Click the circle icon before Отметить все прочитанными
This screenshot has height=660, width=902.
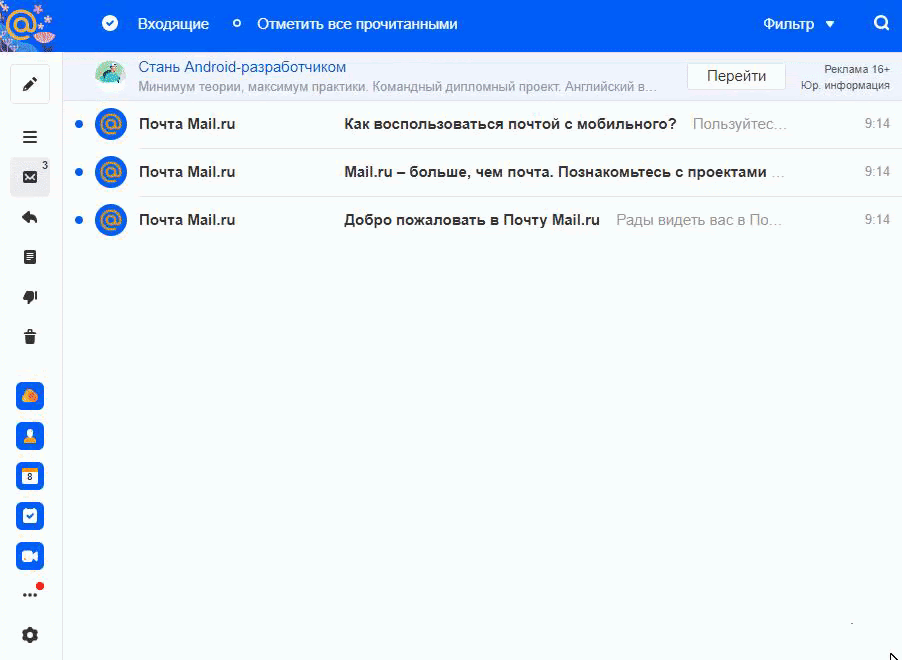tap(236, 24)
